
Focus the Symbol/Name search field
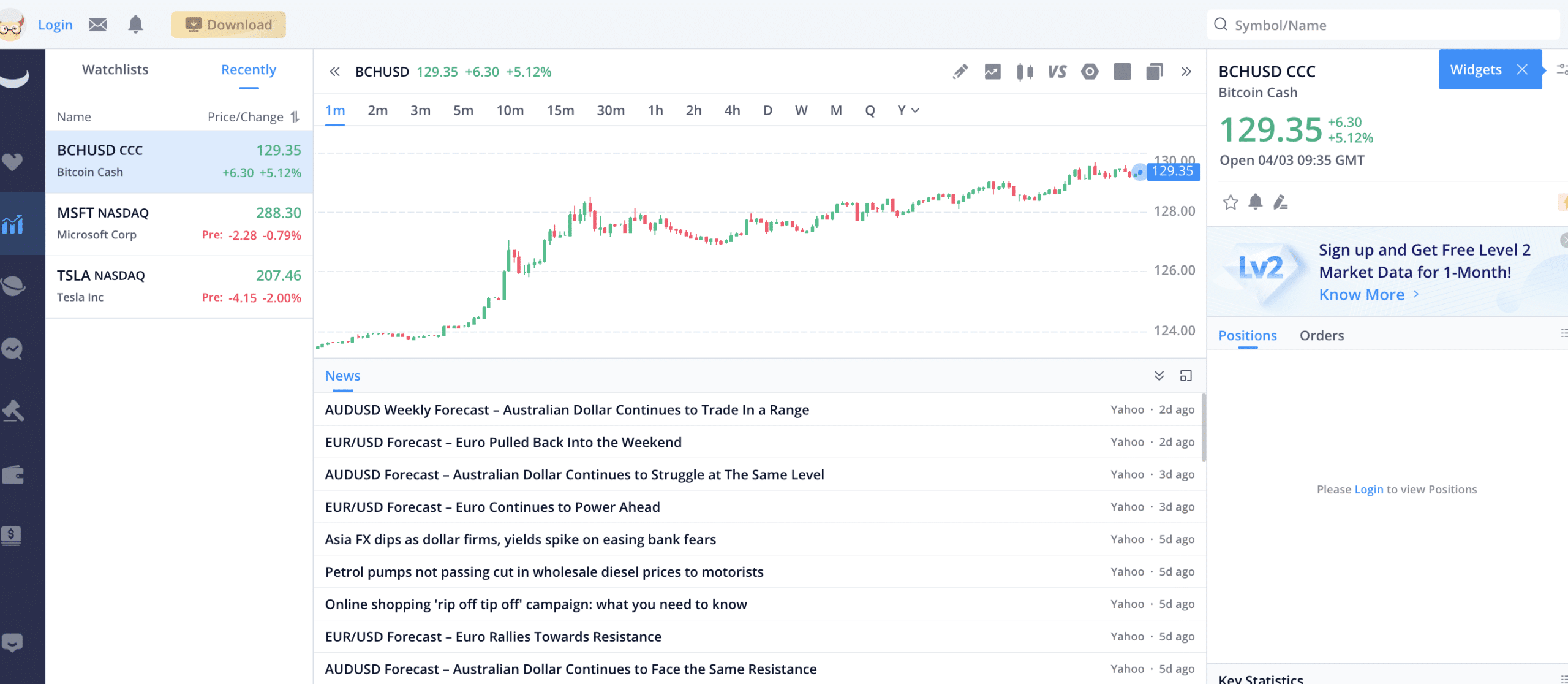1384,25
